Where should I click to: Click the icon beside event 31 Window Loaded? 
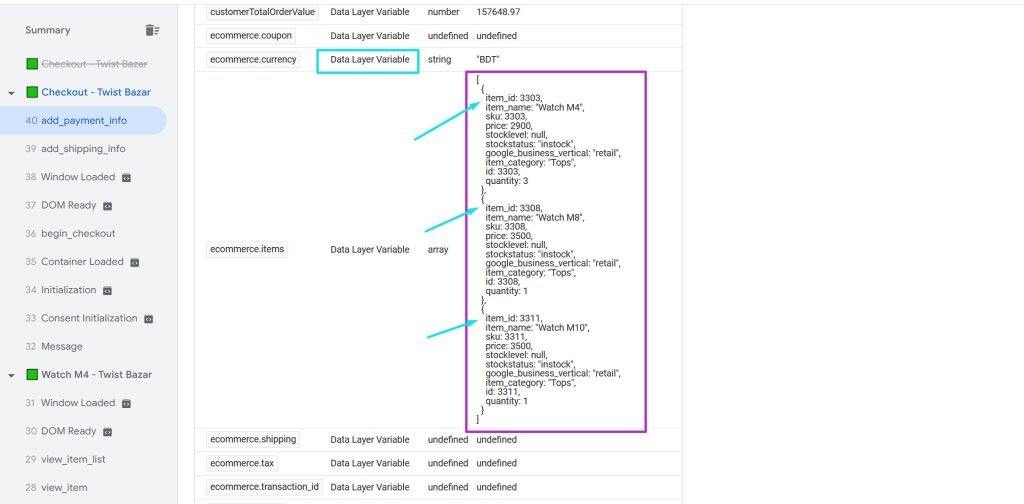click(126, 403)
